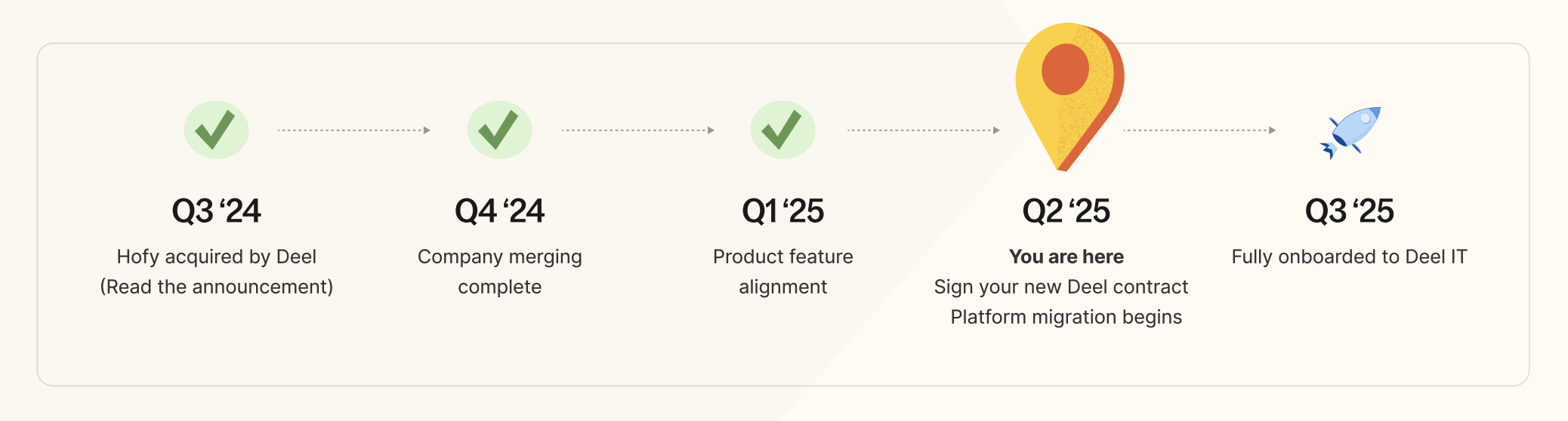Select the Q3 '24 milestone heading
1568x421 pixels.
(x=217, y=210)
